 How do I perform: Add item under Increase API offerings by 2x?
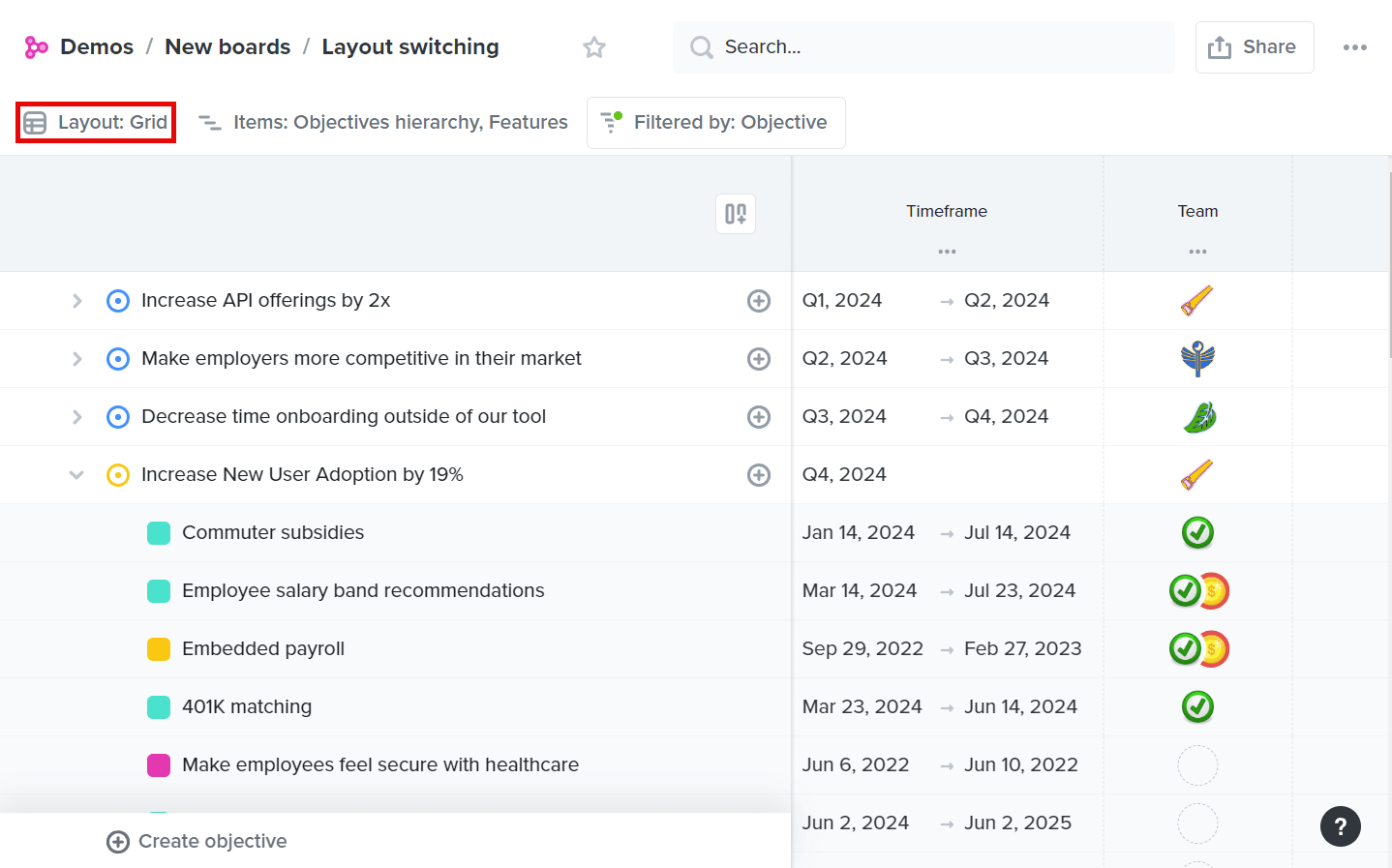coord(759,301)
